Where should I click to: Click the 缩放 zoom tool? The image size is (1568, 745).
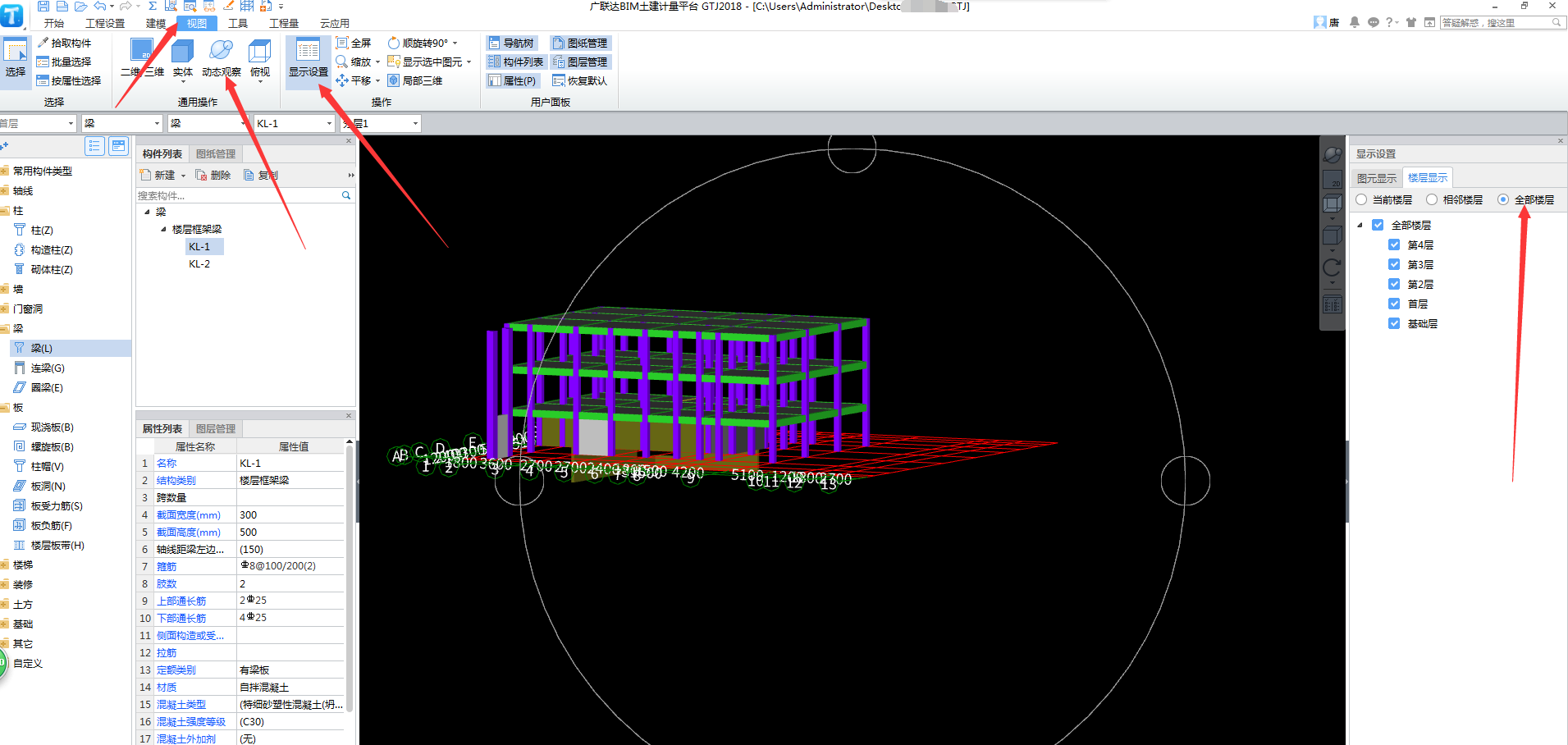coord(354,62)
